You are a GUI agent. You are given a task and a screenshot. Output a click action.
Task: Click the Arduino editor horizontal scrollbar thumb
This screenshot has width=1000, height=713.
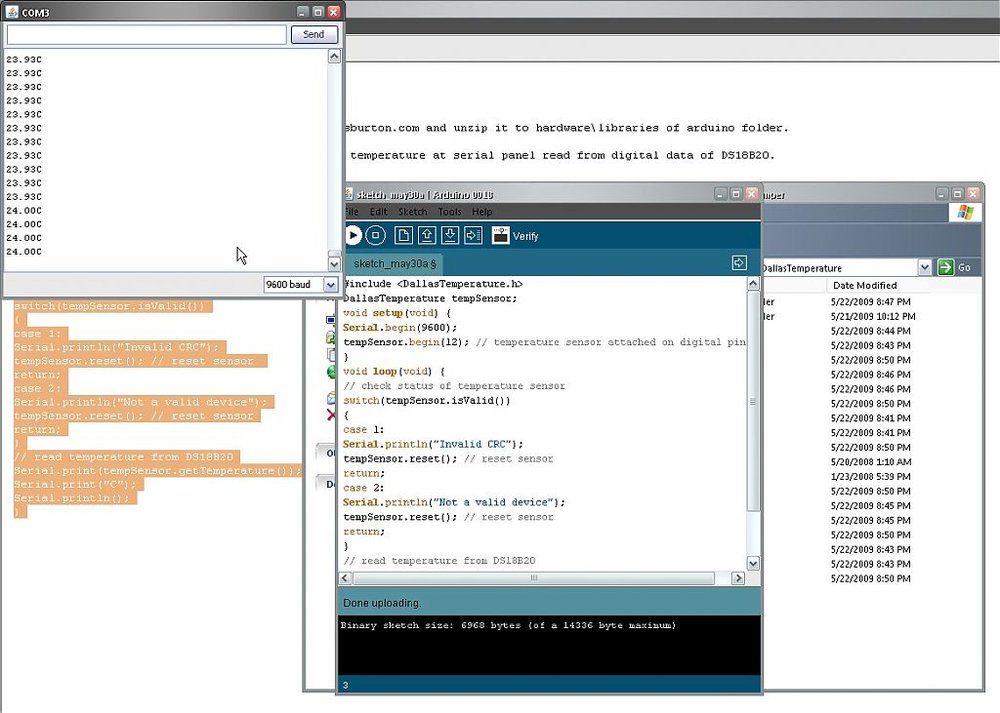click(x=534, y=578)
